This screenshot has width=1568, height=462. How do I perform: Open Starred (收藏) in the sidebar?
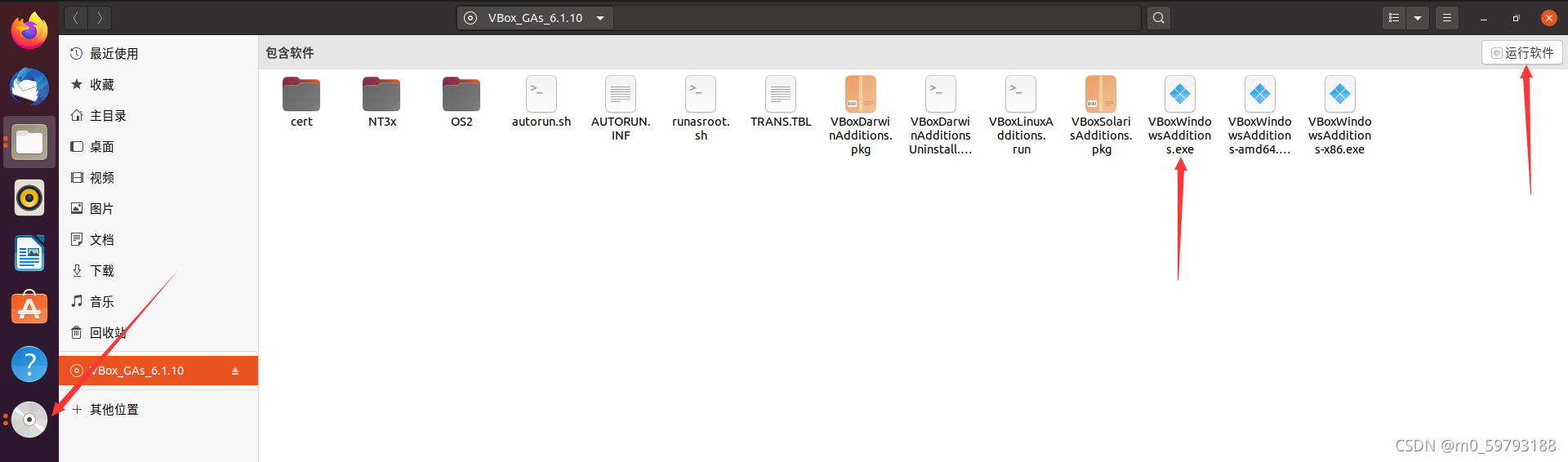click(158, 85)
